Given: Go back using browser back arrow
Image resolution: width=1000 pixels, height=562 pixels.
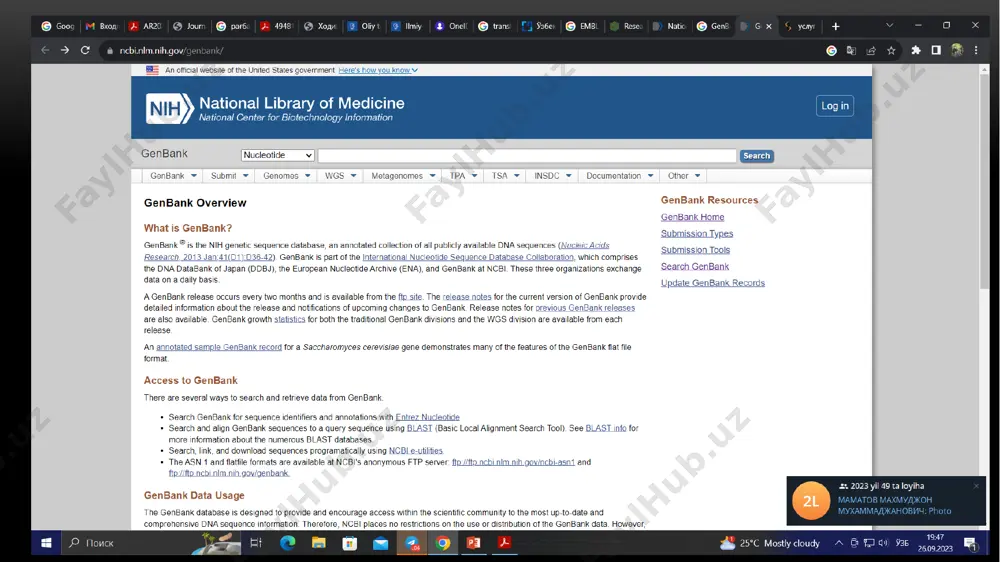Looking at the screenshot, I should point(45,50).
